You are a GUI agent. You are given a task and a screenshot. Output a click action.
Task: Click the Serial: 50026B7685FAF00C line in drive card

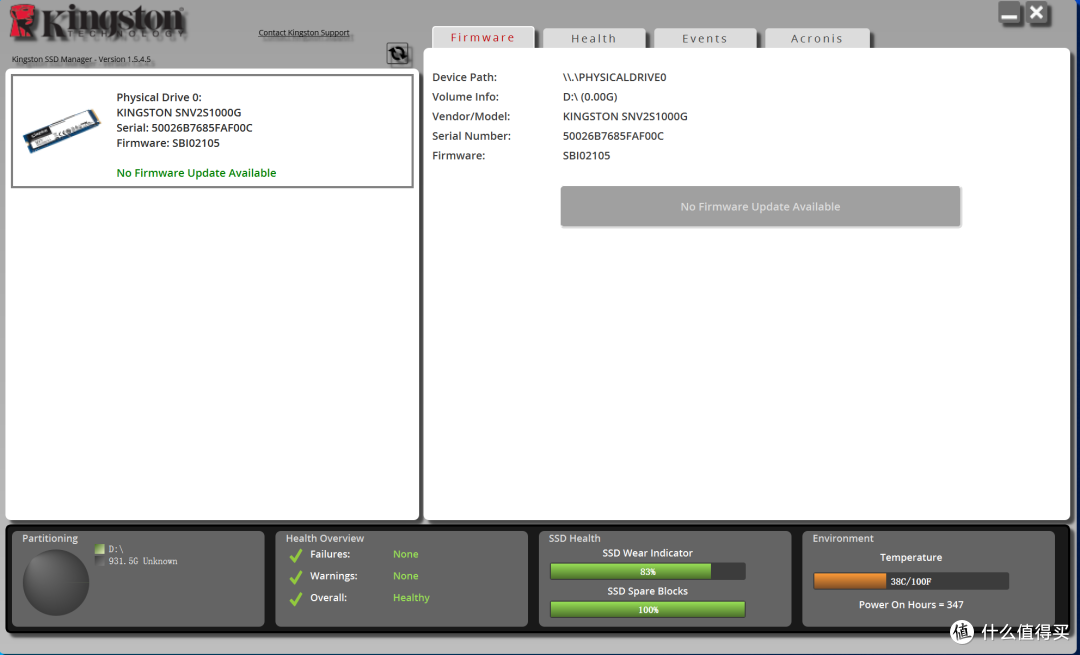[x=185, y=127]
